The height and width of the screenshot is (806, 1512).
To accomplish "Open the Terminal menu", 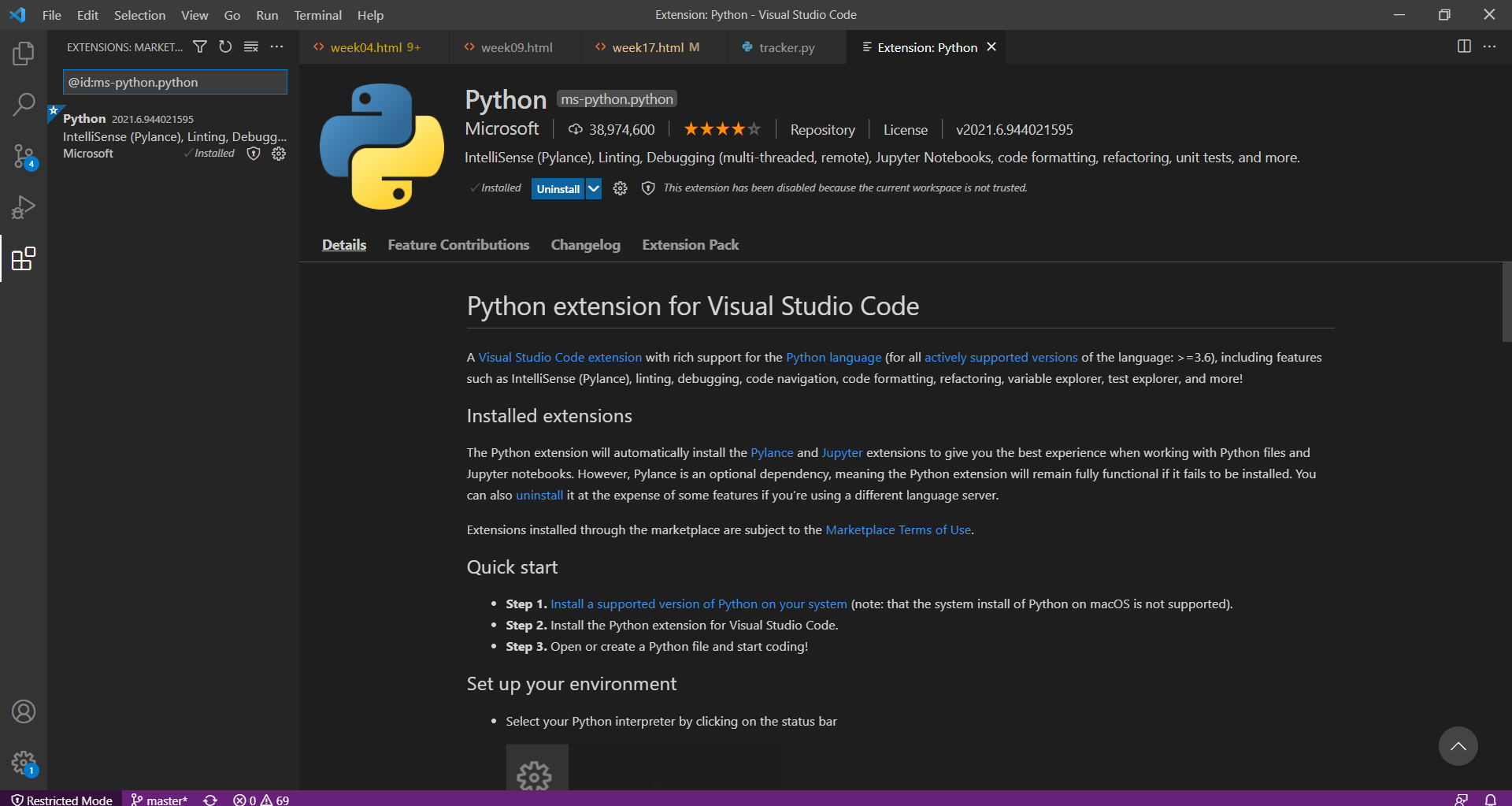I will pyautogui.click(x=317, y=15).
